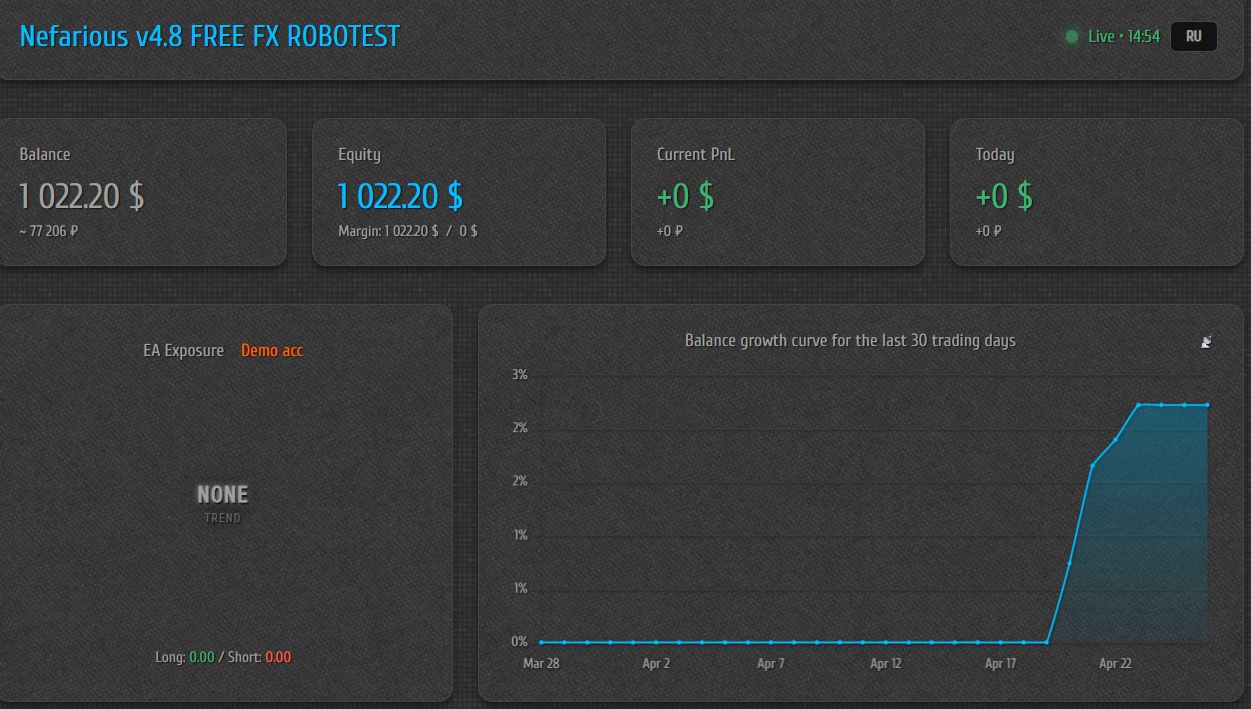Select the Balance value 1 022.20 $

tap(82, 196)
